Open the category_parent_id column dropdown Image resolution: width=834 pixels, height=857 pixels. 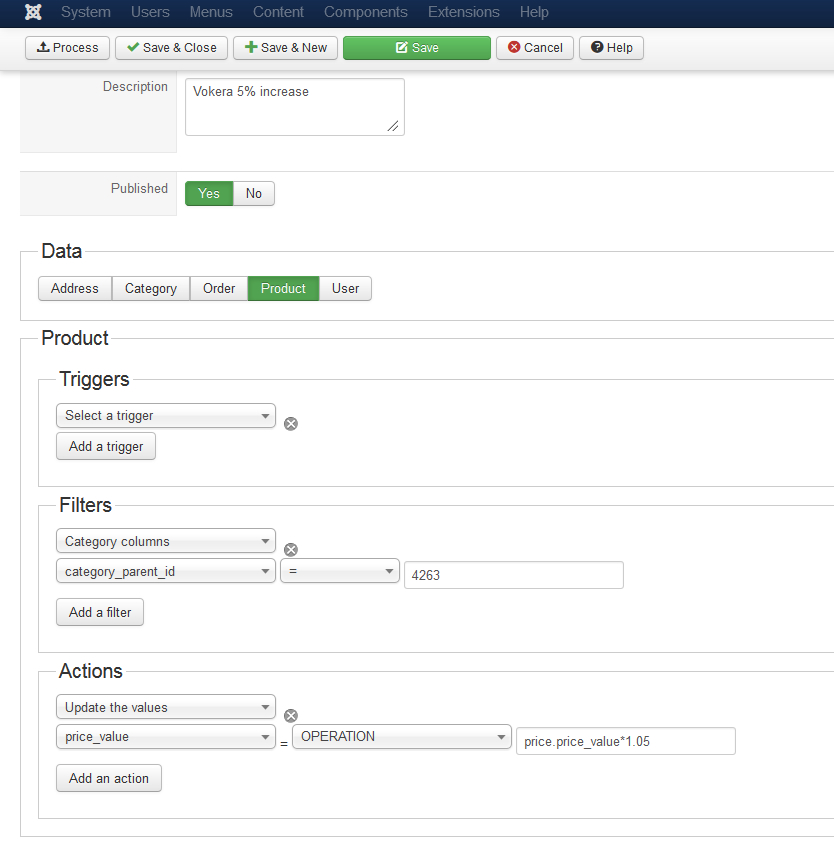tap(166, 571)
